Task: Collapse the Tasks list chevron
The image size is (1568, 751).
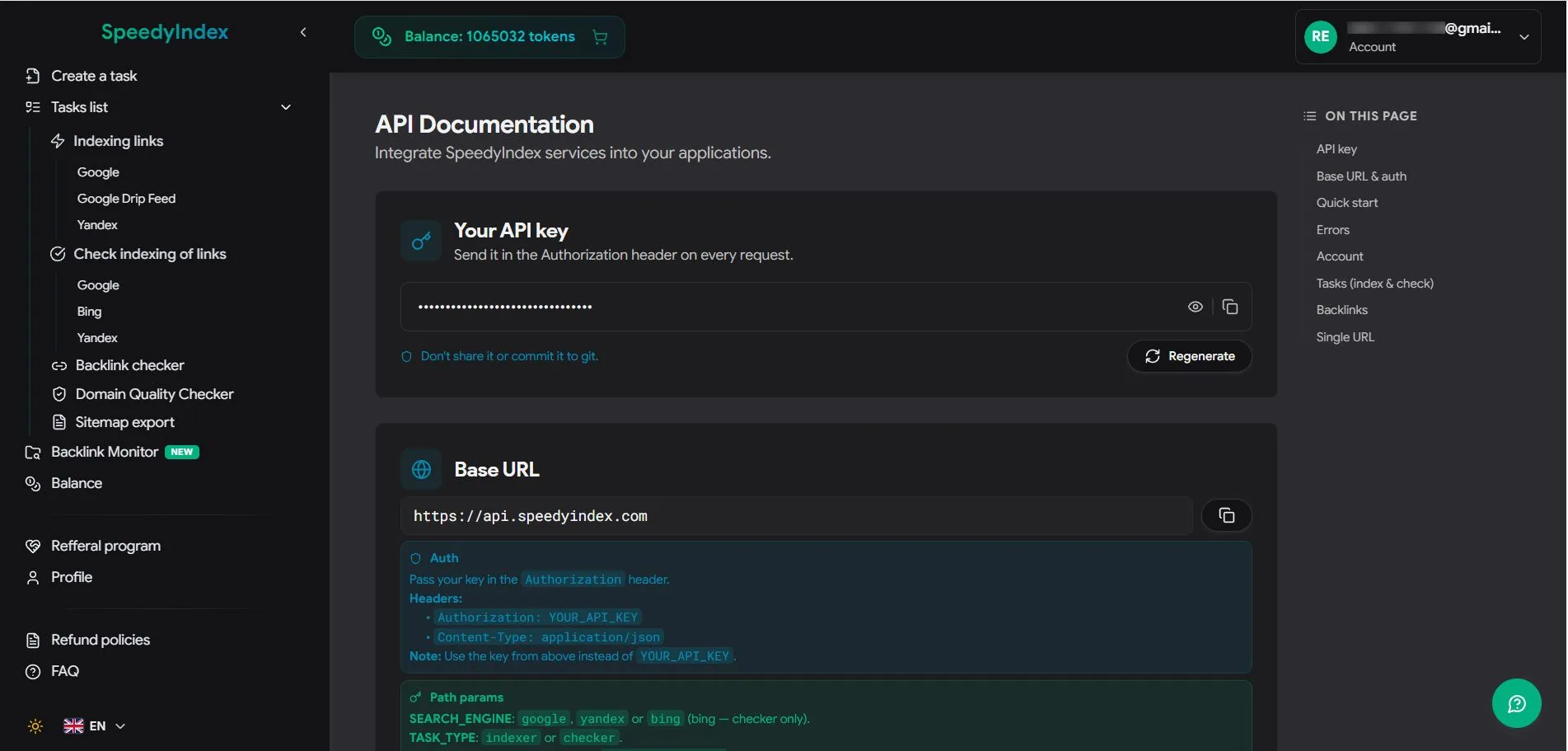Action: [286, 107]
